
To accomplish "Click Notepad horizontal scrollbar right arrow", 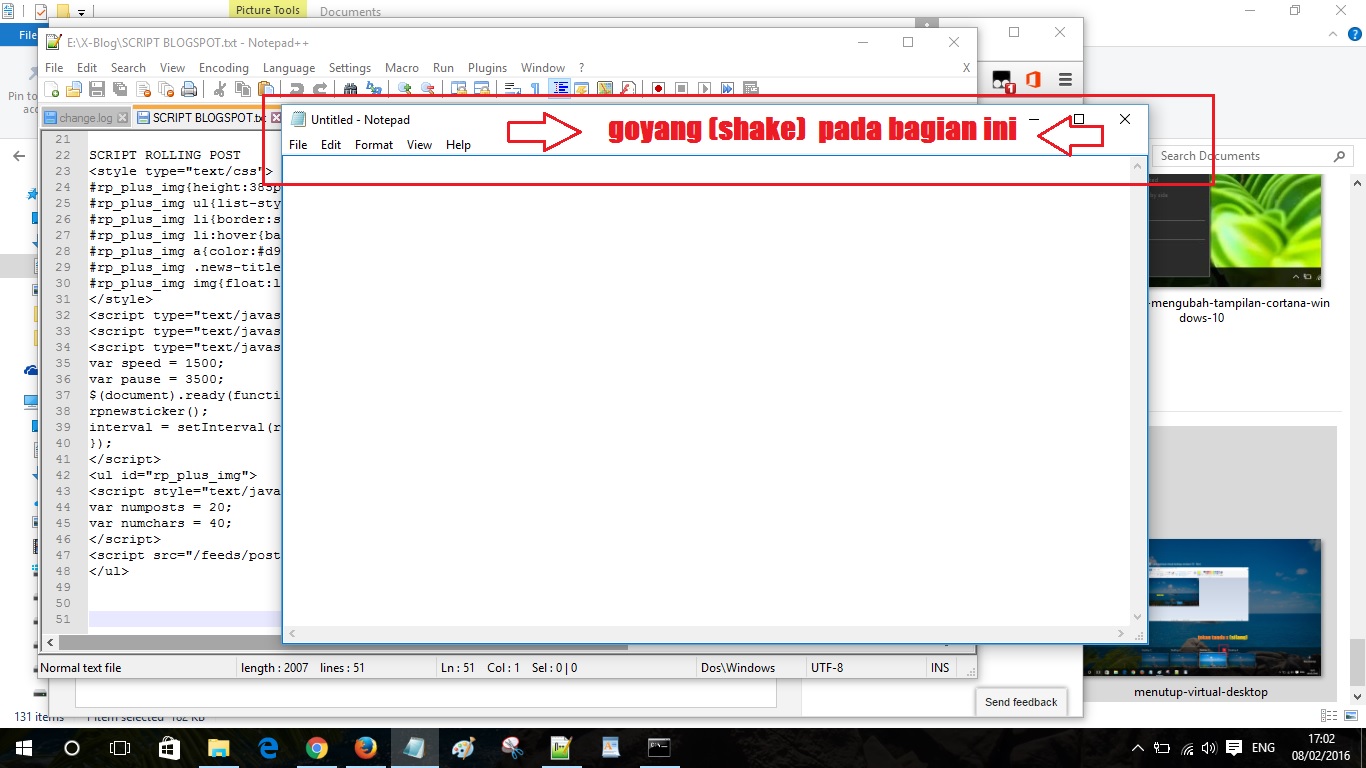I will coord(1121,634).
